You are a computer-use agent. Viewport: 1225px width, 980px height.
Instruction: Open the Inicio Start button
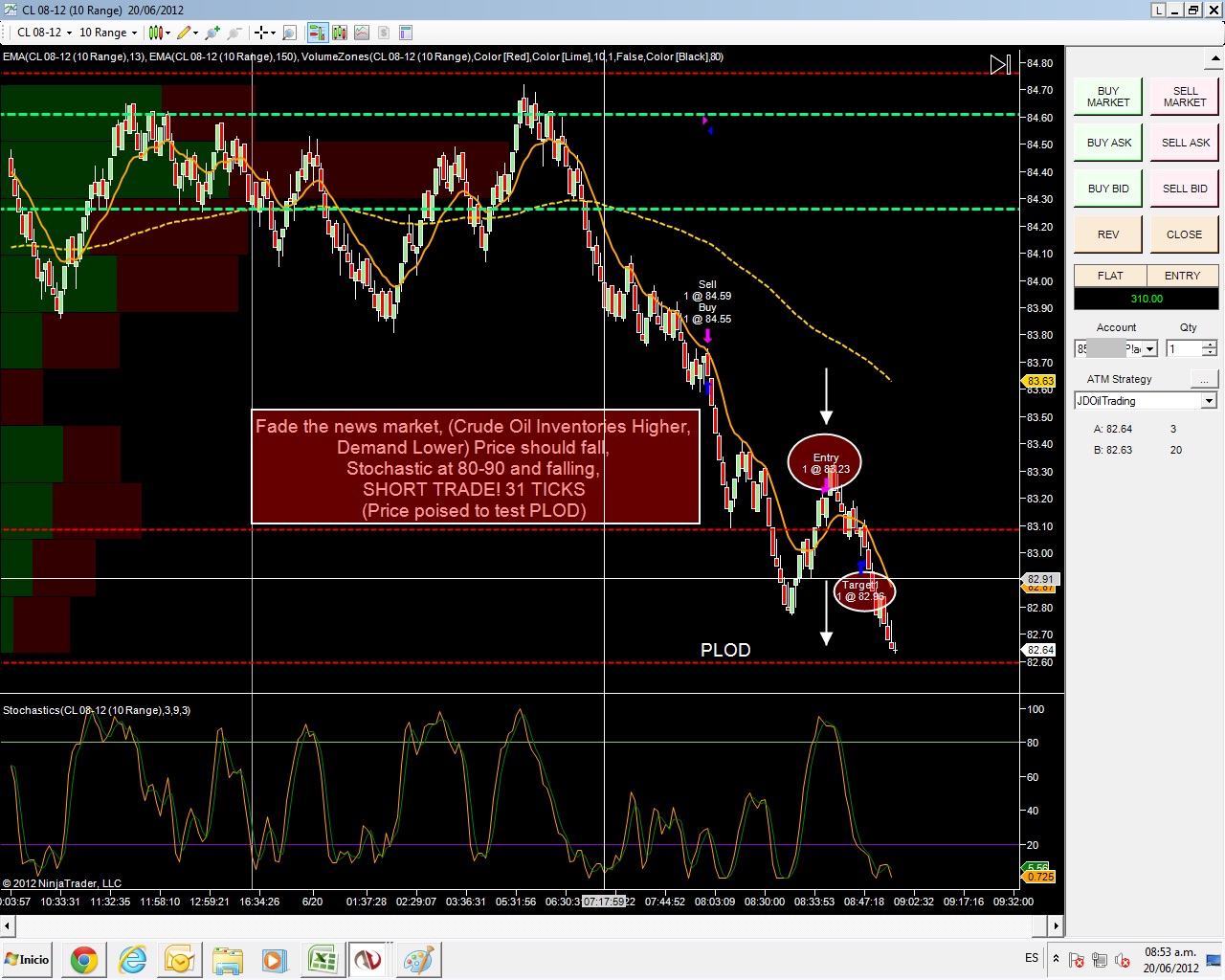(x=28, y=960)
